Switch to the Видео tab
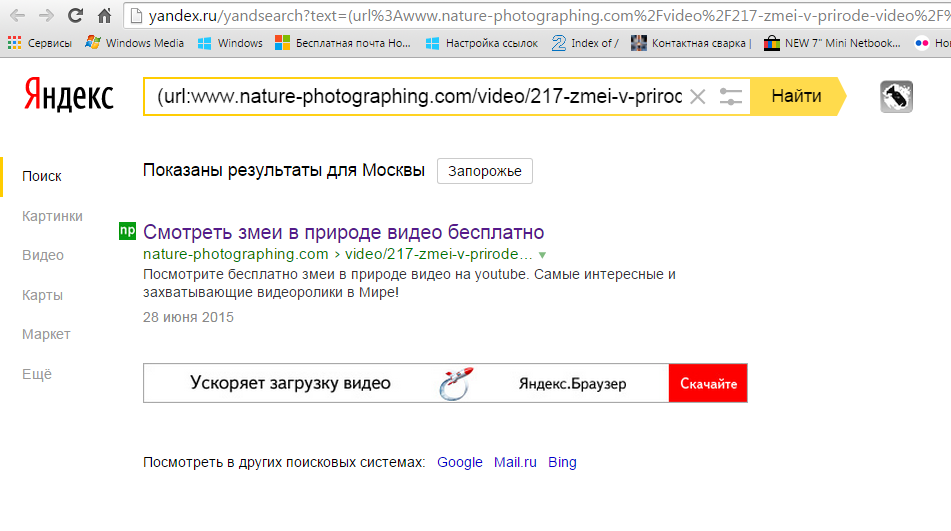Screen dimensions: 951x531 [42, 255]
